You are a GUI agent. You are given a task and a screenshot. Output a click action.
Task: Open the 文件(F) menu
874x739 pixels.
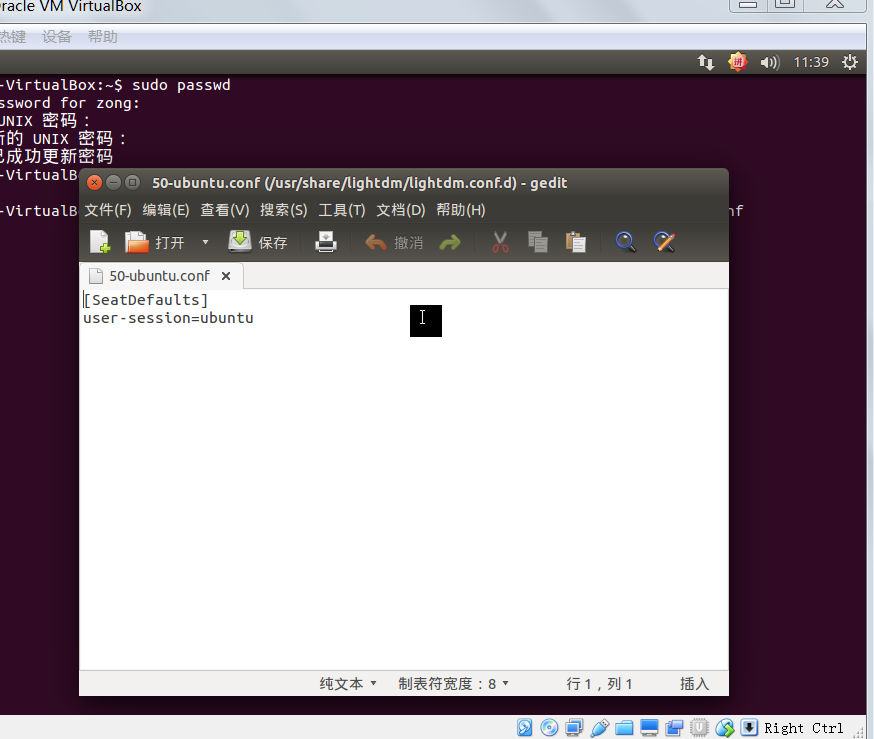[x=108, y=210]
